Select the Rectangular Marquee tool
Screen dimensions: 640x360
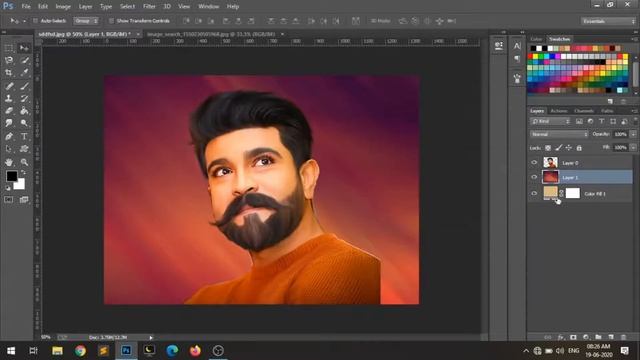[9, 48]
